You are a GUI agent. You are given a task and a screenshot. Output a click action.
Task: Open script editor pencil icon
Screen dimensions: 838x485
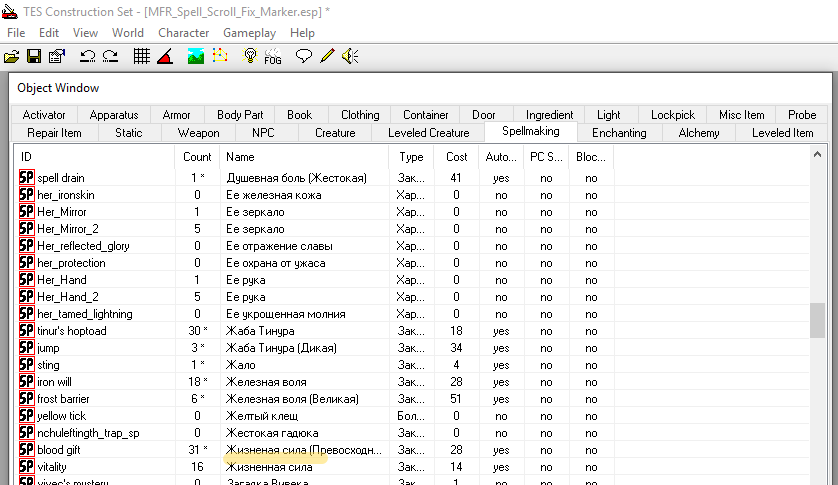(327, 56)
